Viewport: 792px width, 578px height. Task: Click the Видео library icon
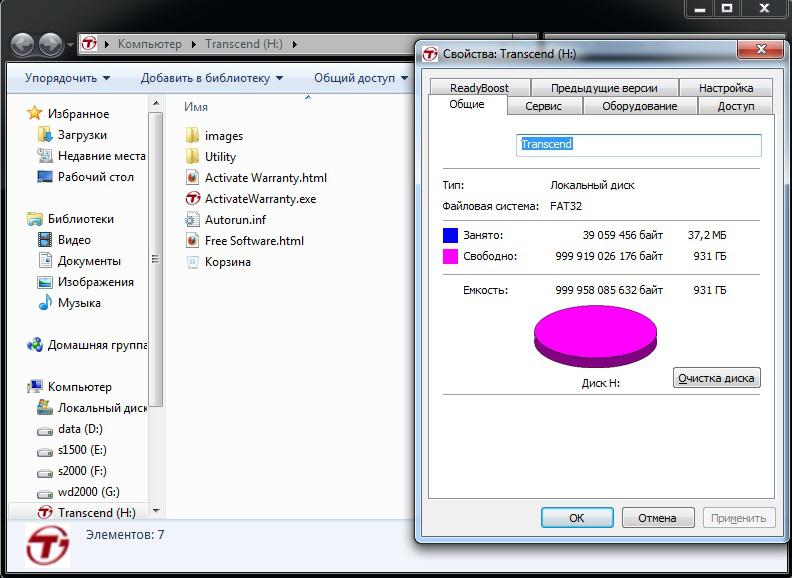(44, 239)
